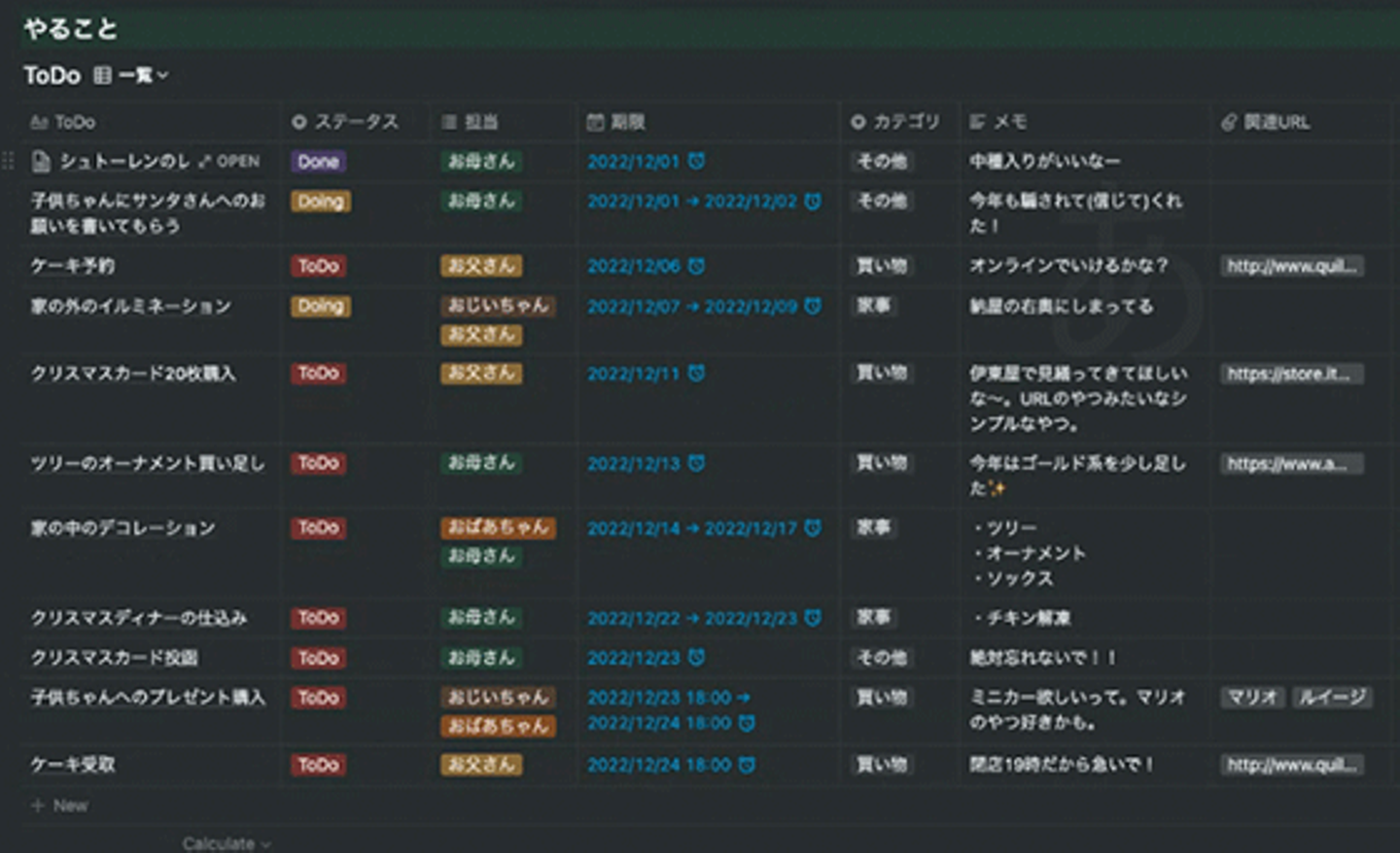Click the reminder clock icon beside 2022/12/13

point(696,463)
